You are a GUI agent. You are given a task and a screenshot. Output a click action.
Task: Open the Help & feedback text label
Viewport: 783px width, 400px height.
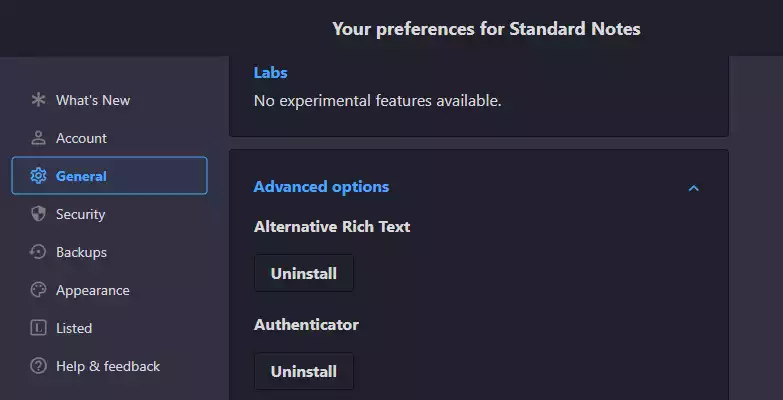tap(108, 366)
